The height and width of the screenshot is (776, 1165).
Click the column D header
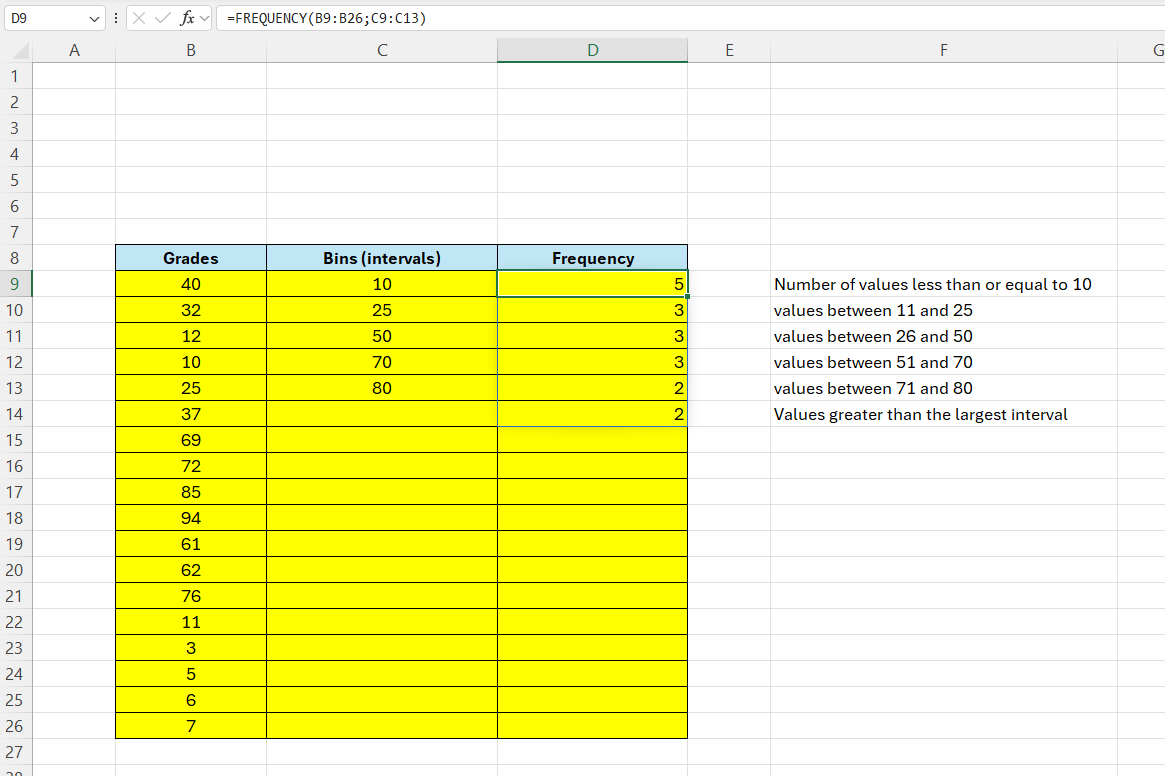[x=592, y=50]
